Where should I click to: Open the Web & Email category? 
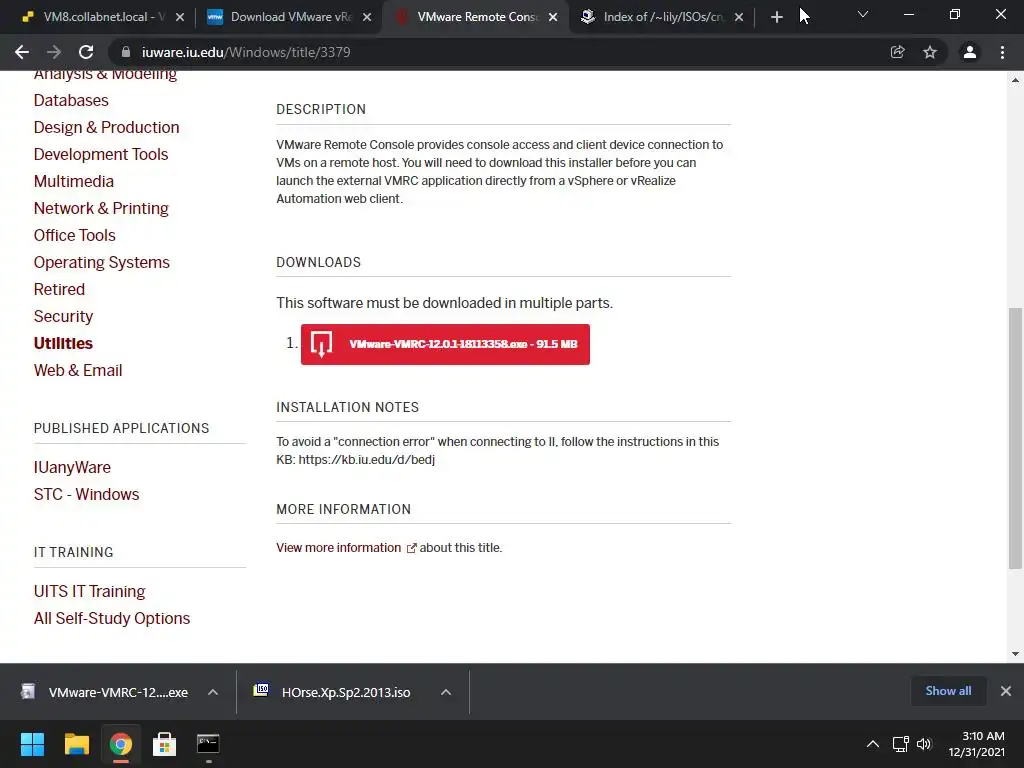(x=78, y=370)
